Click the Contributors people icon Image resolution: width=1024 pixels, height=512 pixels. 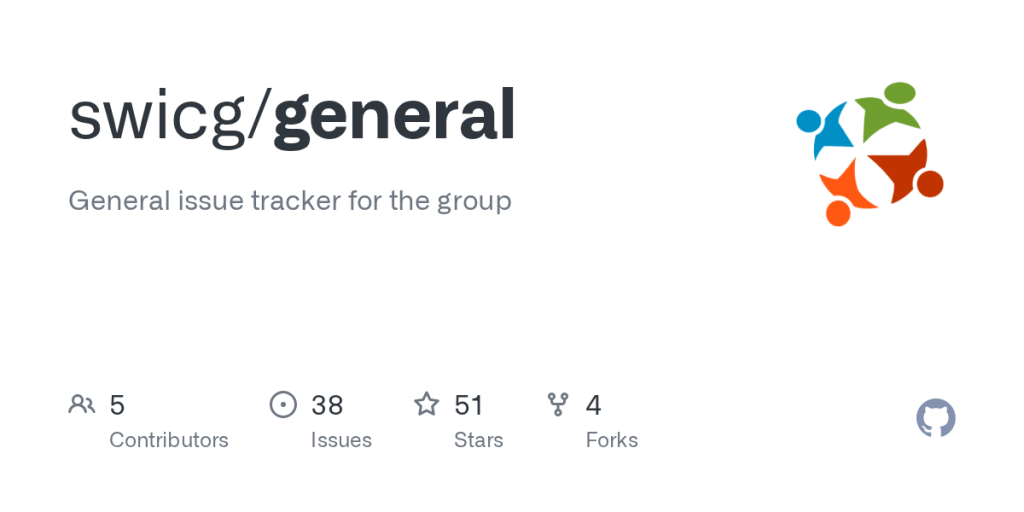coord(82,405)
